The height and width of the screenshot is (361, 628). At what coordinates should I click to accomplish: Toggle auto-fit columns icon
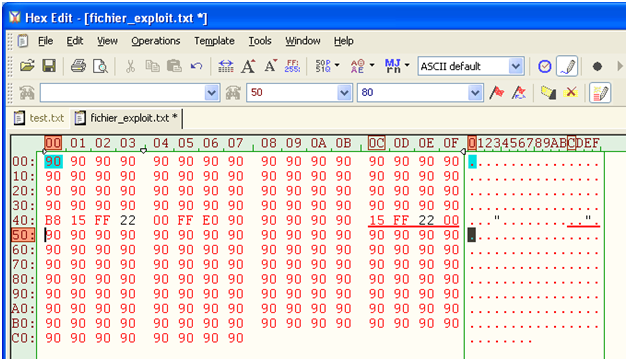click(226, 66)
